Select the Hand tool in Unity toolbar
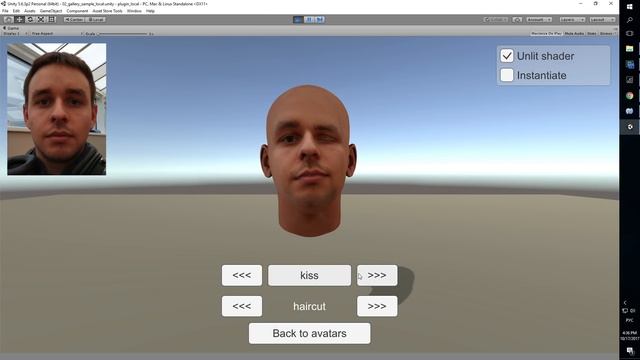The height and width of the screenshot is (360, 640). [8, 20]
